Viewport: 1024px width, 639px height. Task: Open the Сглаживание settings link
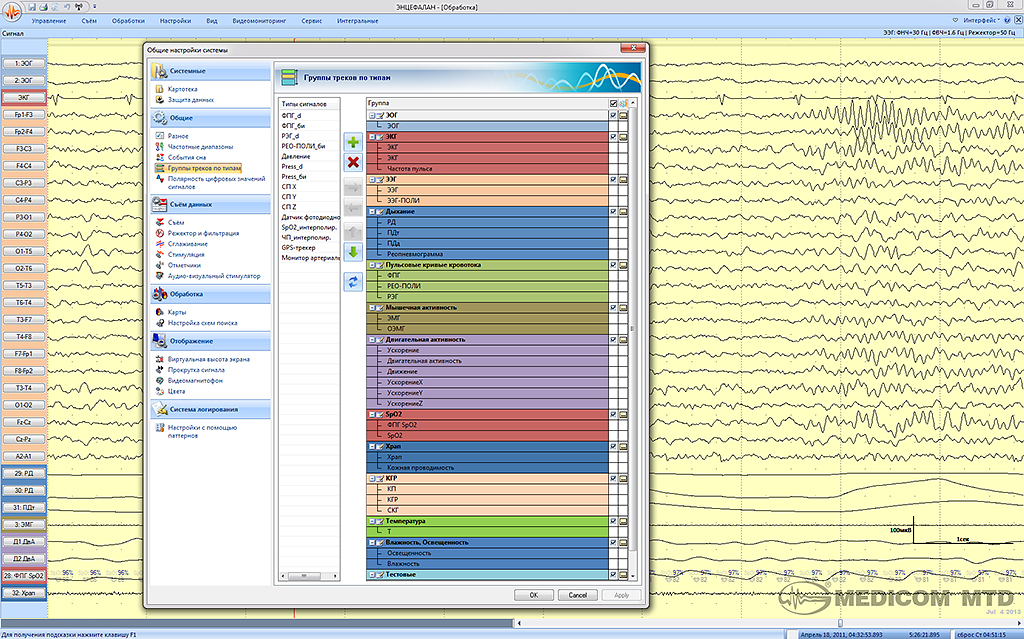(187, 244)
